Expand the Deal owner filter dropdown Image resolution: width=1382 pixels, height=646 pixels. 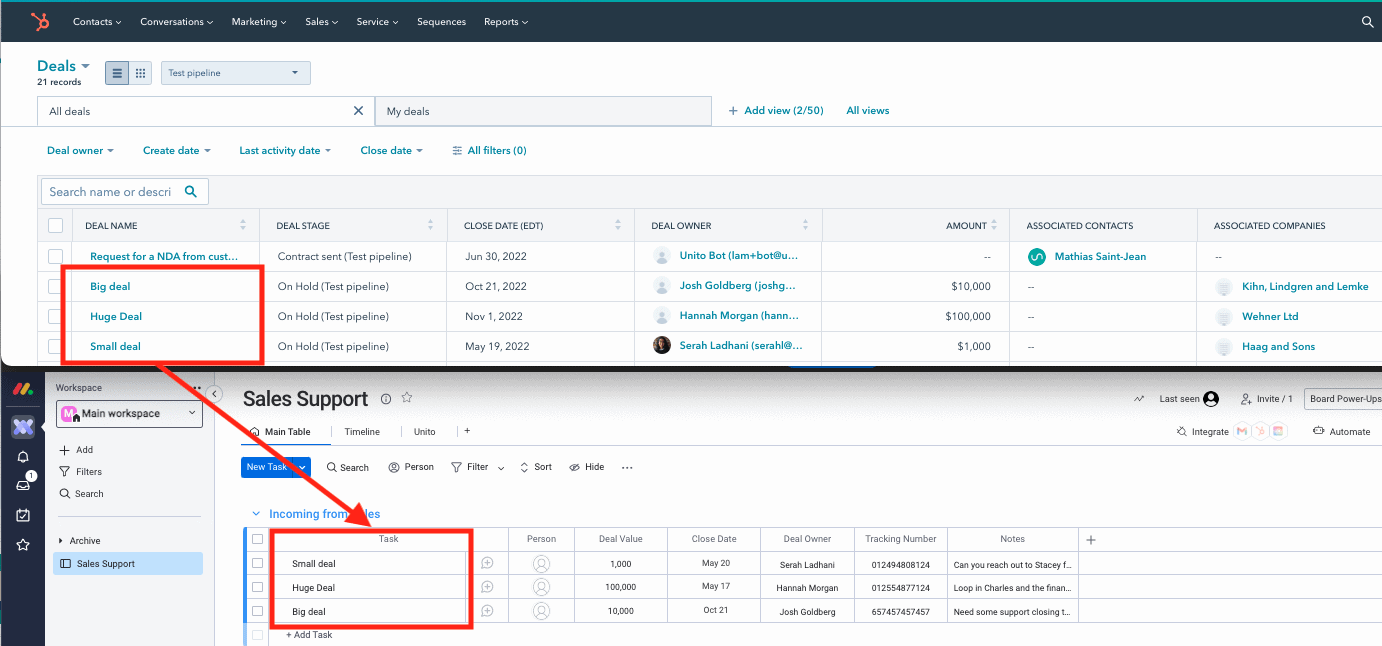(79, 150)
